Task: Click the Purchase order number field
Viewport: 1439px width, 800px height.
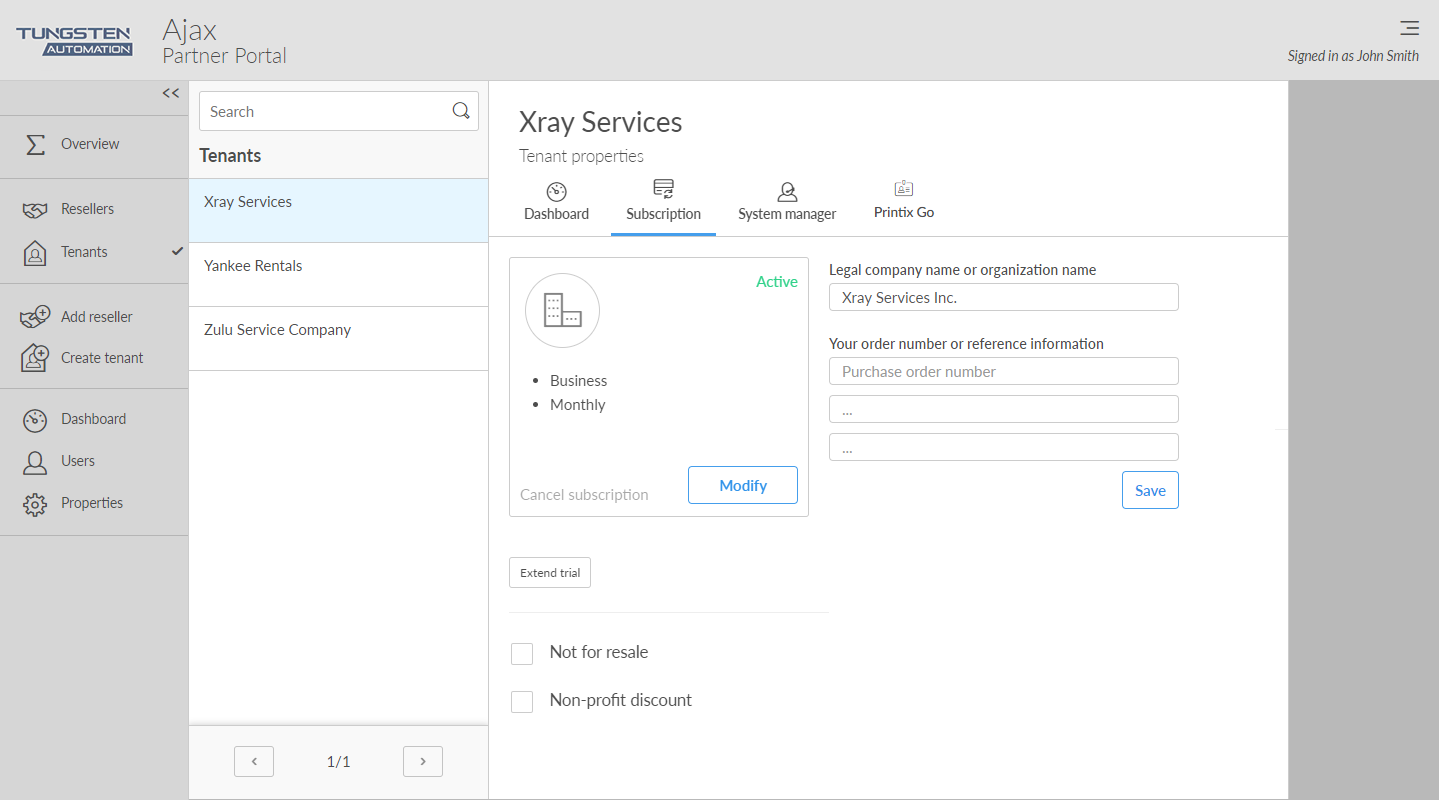Action: click(1003, 372)
